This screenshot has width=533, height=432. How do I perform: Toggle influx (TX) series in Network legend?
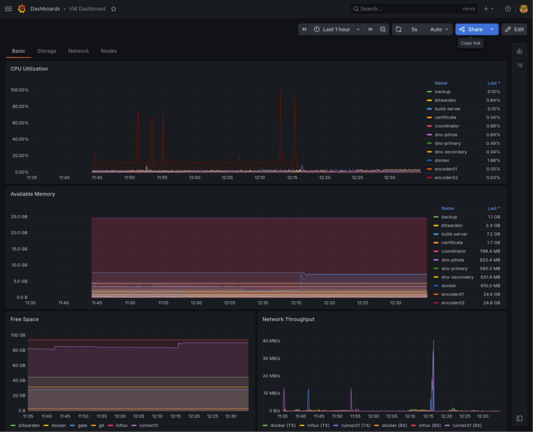(318, 426)
